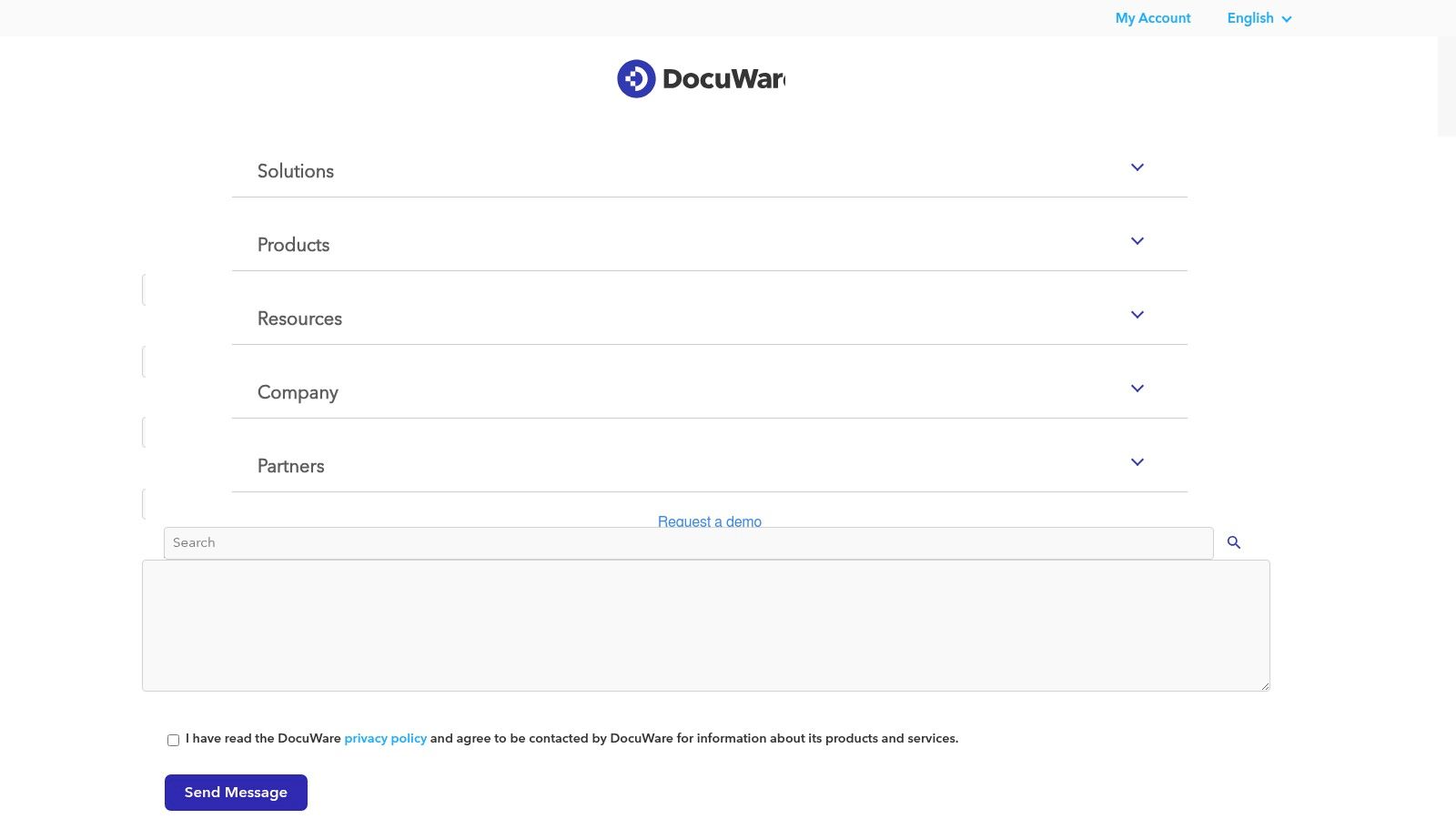The width and height of the screenshot is (1456, 819).
Task: Click the Partners chevron icon
Action: (1137, 462)
